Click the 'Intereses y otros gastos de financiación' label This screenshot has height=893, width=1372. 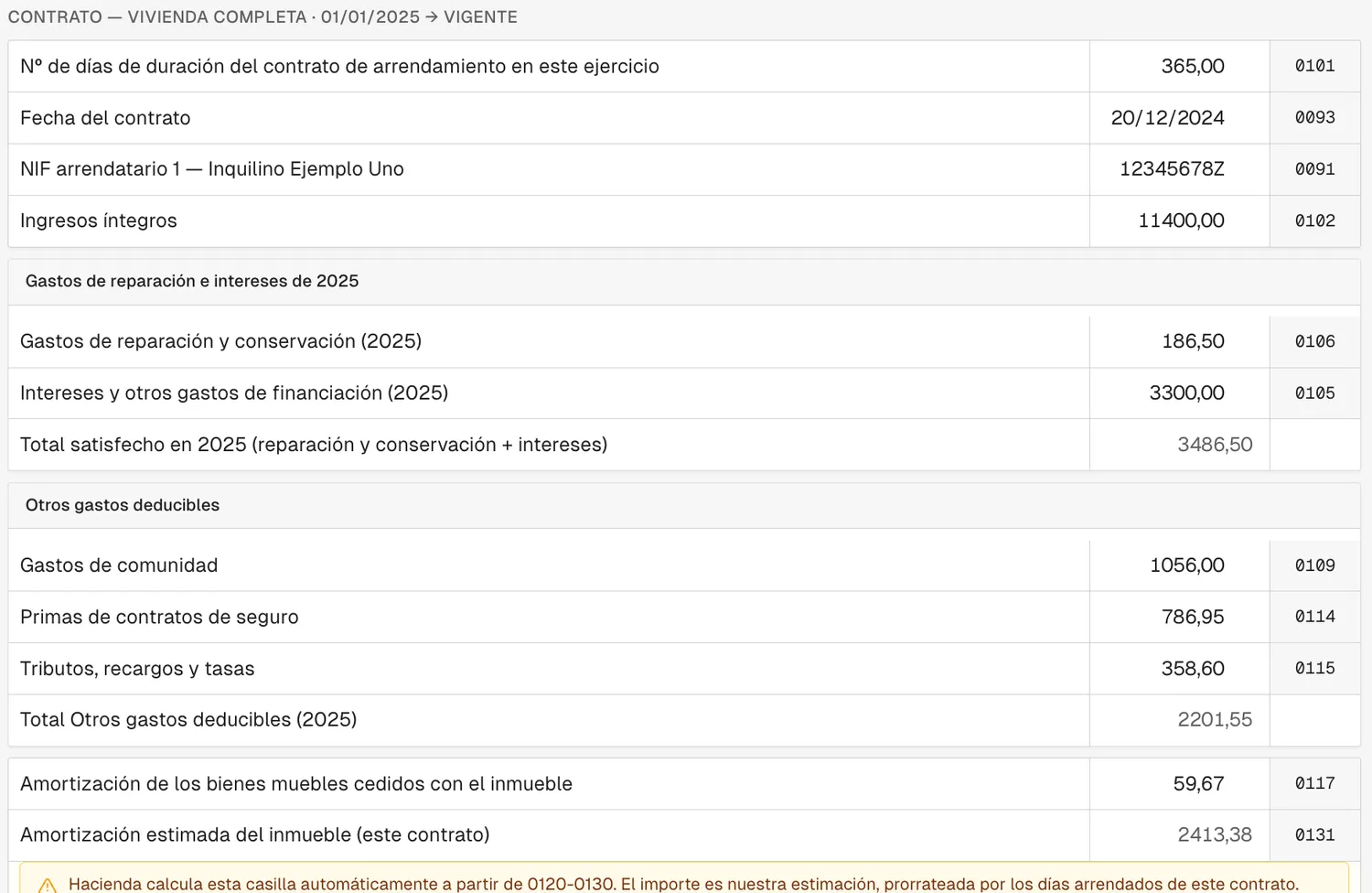pos(201,393)
